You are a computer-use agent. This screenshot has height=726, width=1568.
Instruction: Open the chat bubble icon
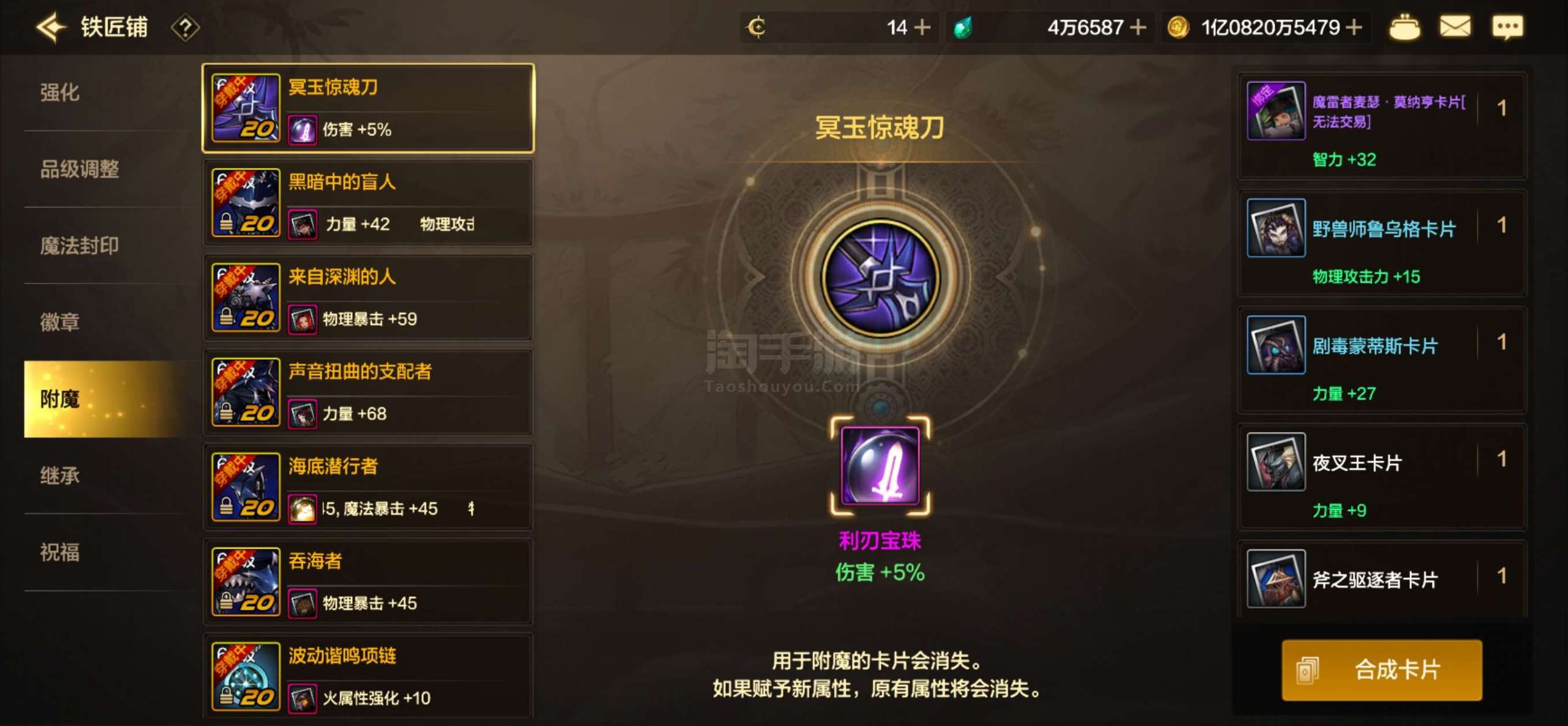tap(1507, 28)
